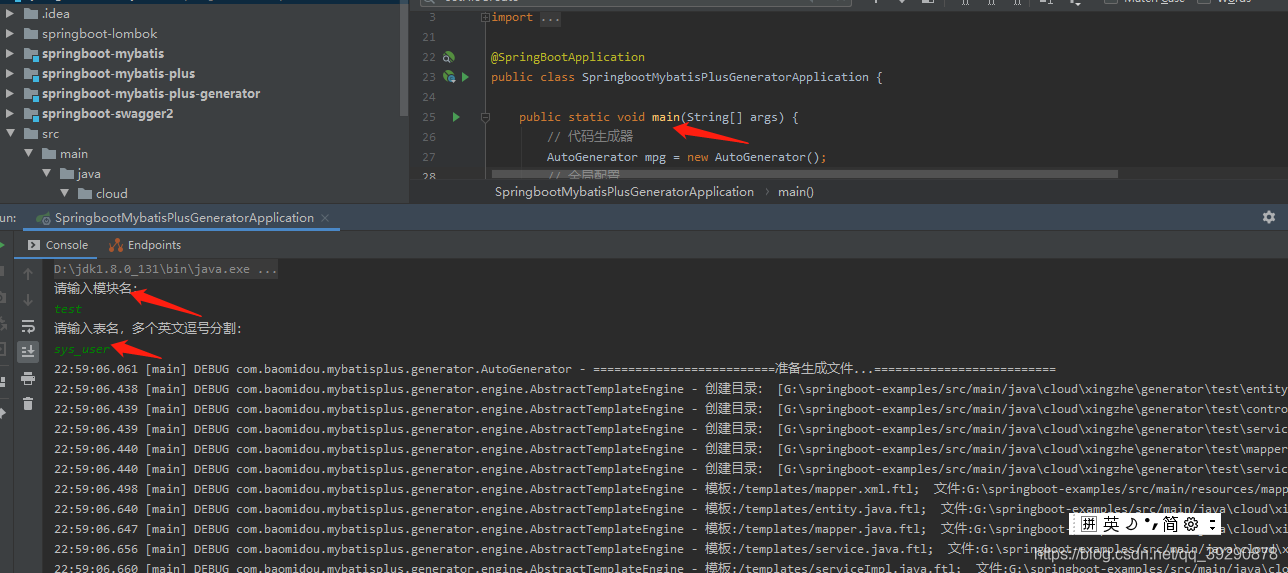1288x573 pixels.
Task: Toggle IME punctuation mode icon
Action: coord(1149,524)
